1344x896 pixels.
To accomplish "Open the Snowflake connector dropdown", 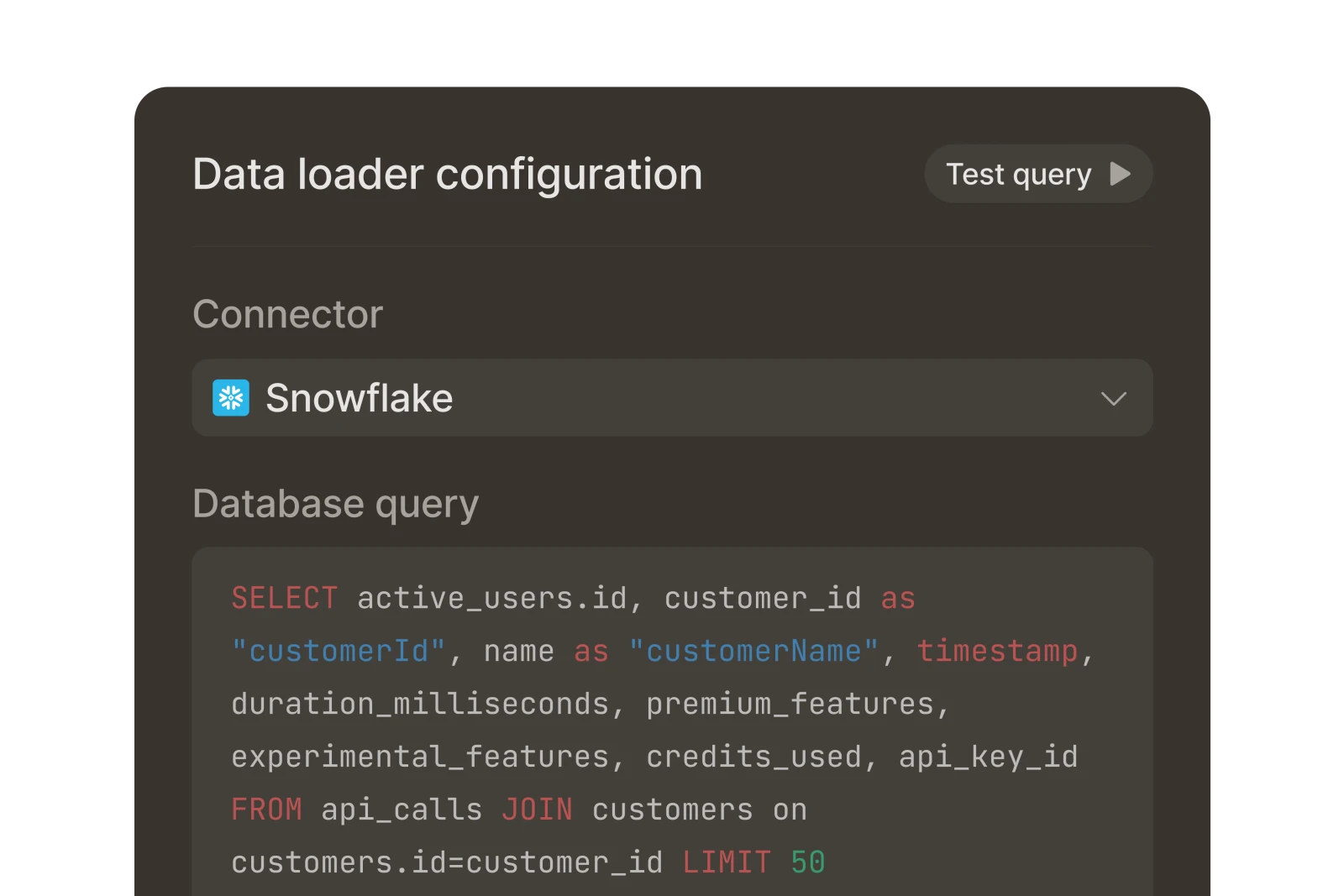I will coord(672,398).
